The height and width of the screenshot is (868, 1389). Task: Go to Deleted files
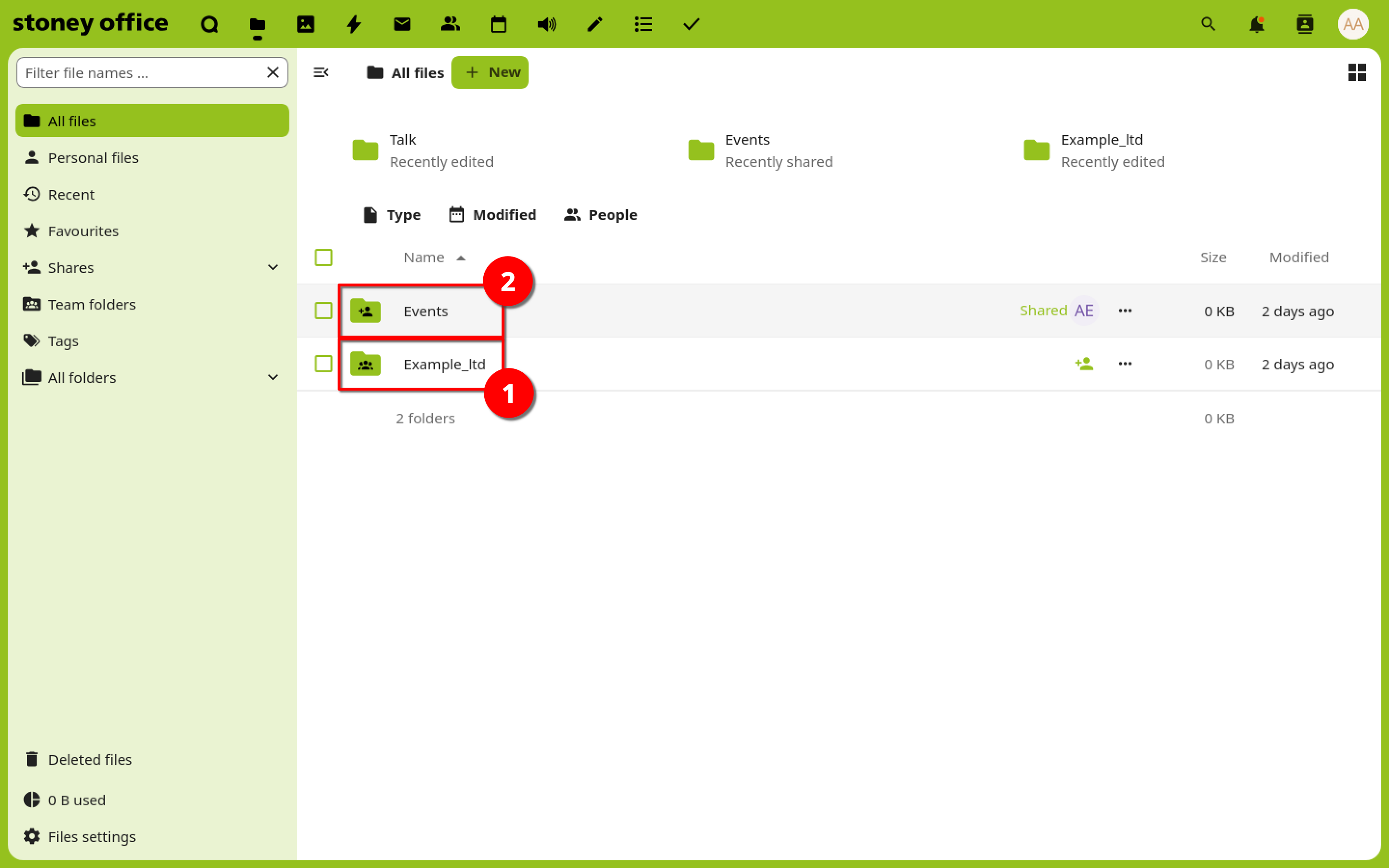click(90, 759)
